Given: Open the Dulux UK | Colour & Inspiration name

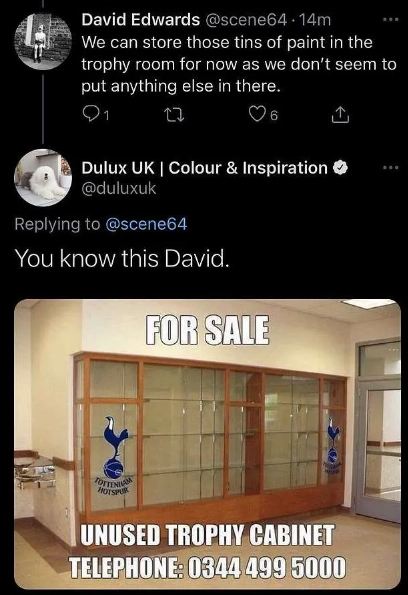Looking at the screenshot, I should [x=205, y=168].
